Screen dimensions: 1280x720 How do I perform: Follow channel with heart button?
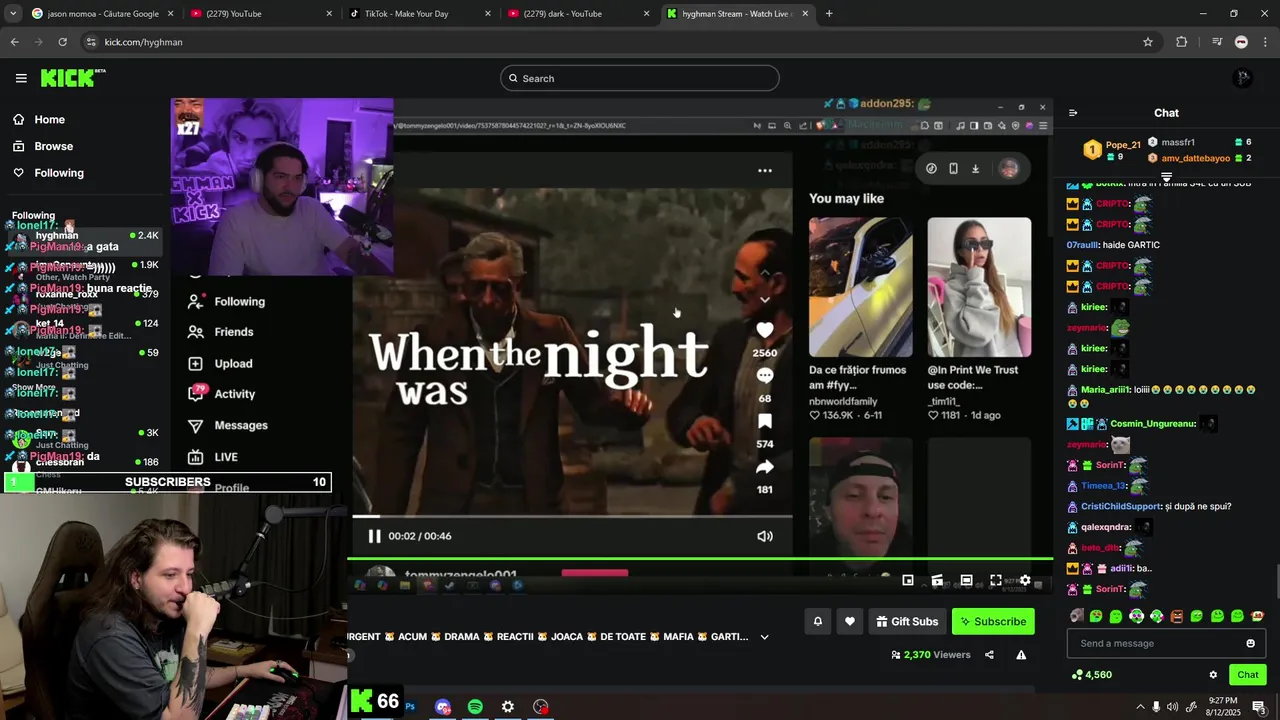tap(849, 621)
